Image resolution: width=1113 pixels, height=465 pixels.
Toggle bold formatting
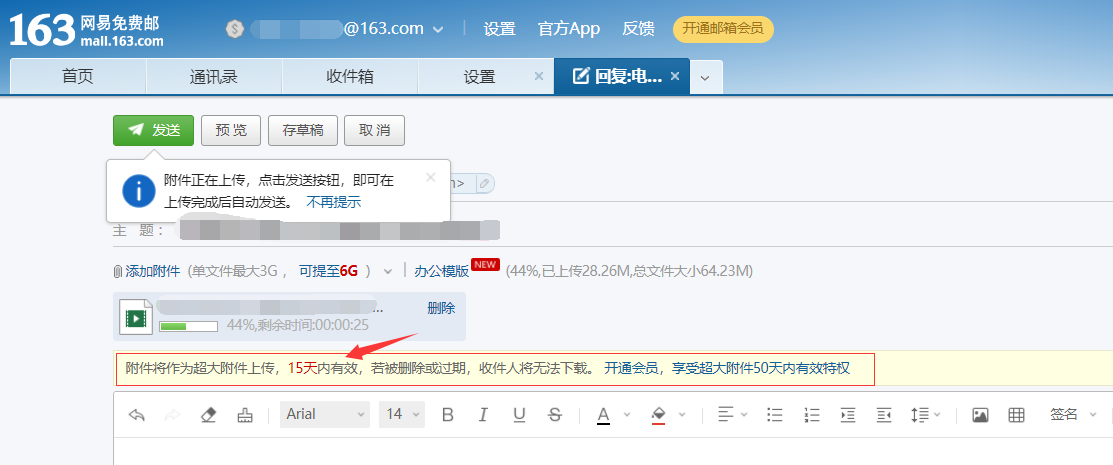[447, 415]
